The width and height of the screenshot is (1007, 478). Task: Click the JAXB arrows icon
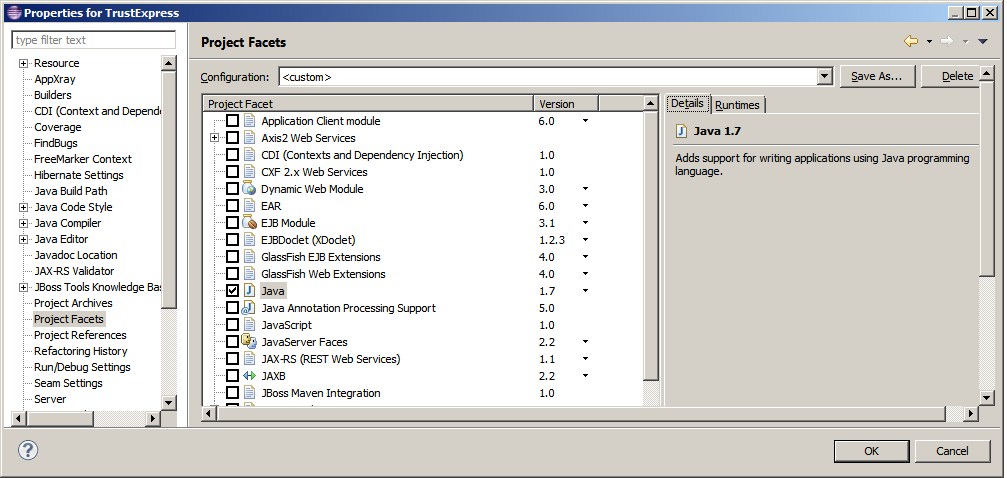pyautogui.click(x=250, y=376)
